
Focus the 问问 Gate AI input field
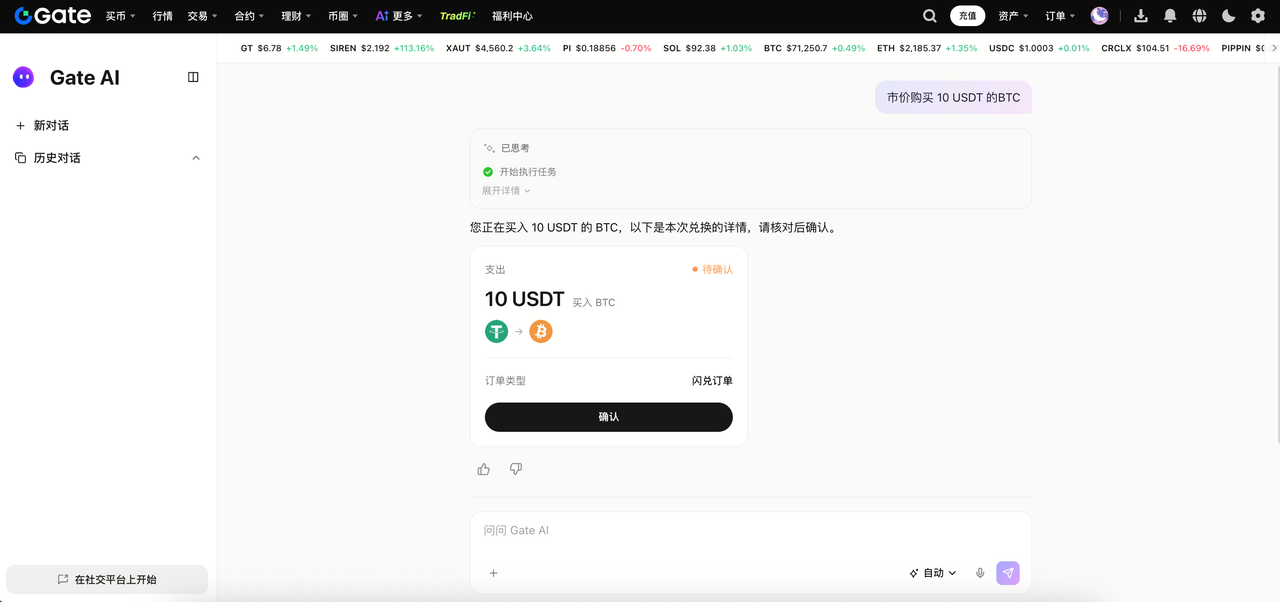point(700,530)
